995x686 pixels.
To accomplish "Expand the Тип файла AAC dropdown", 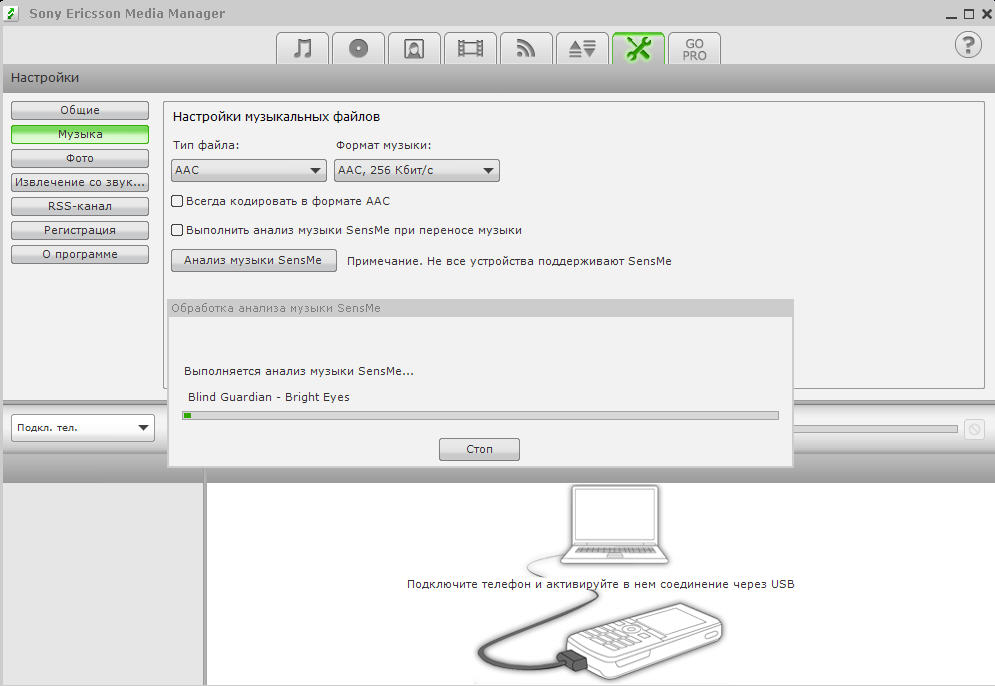I will click(249, 170).
